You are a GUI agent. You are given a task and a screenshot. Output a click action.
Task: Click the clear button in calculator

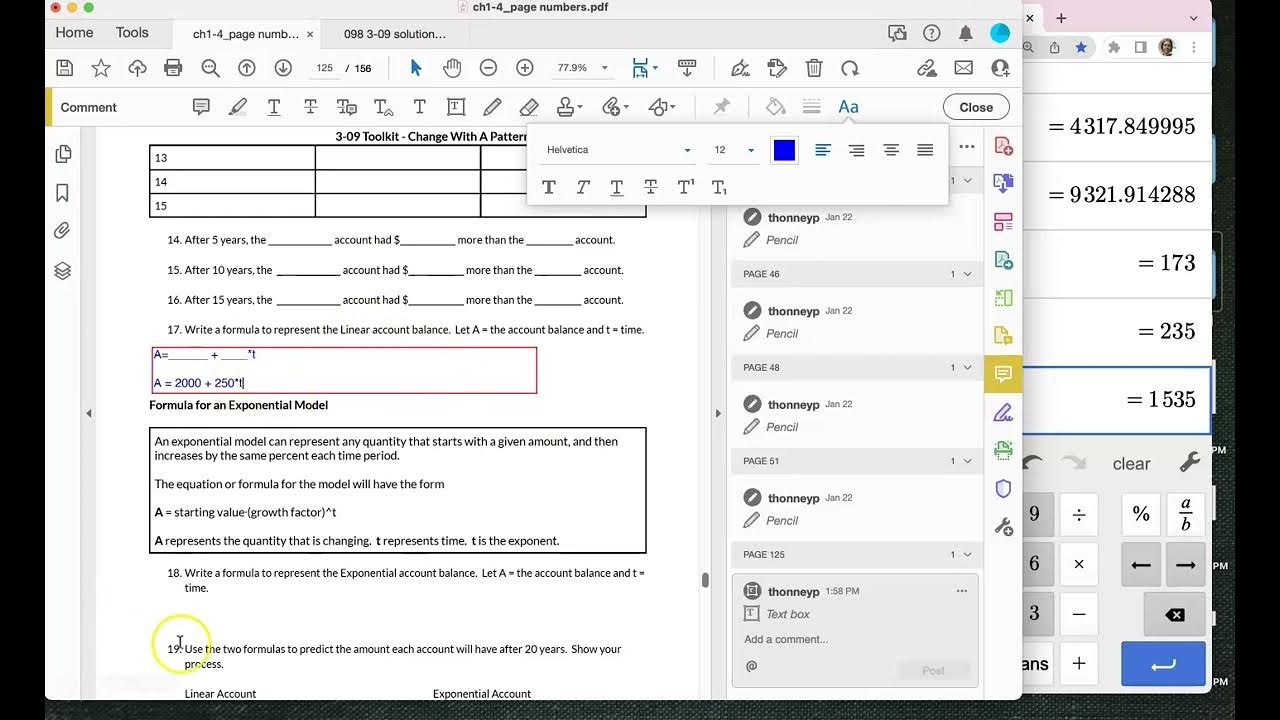1131,463
